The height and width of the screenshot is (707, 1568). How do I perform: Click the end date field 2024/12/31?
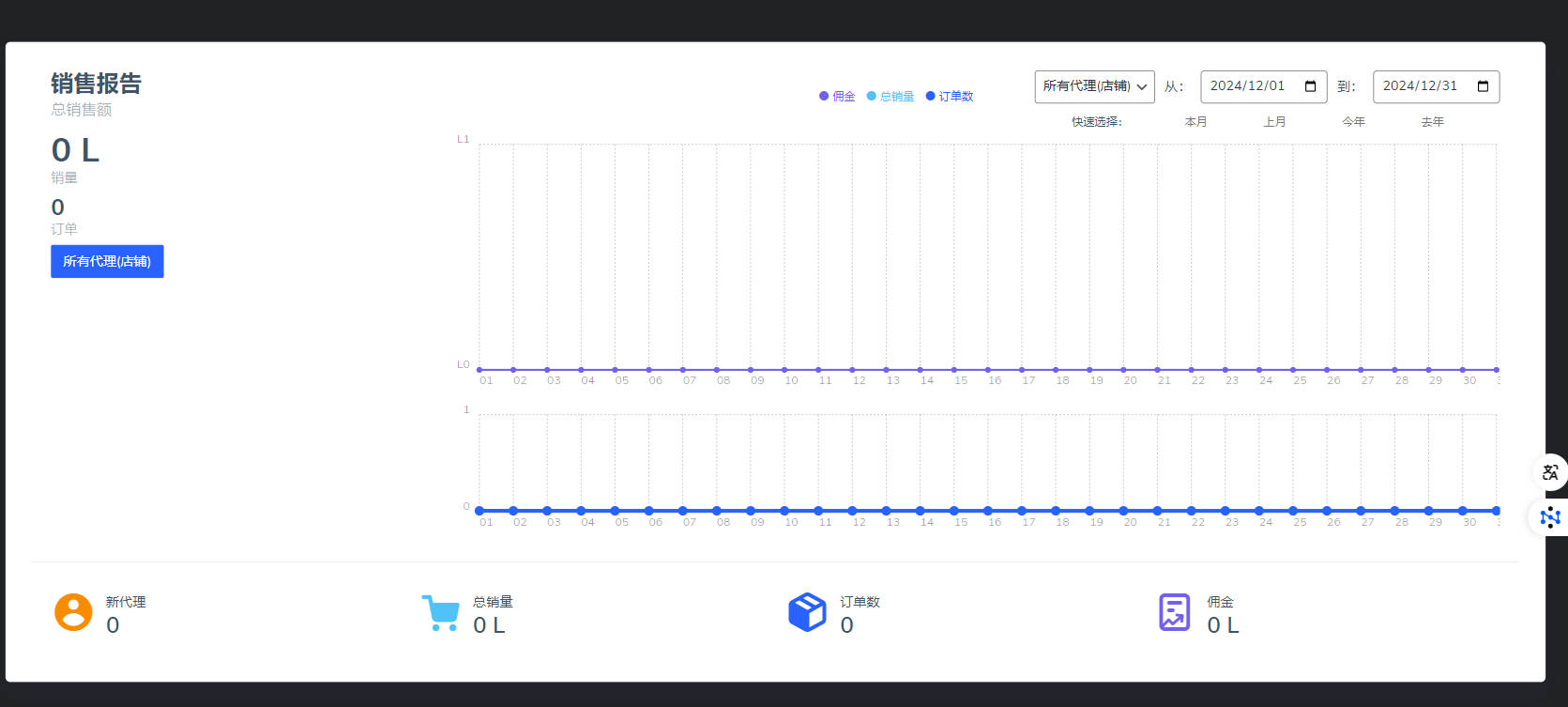coord(1436,86)
